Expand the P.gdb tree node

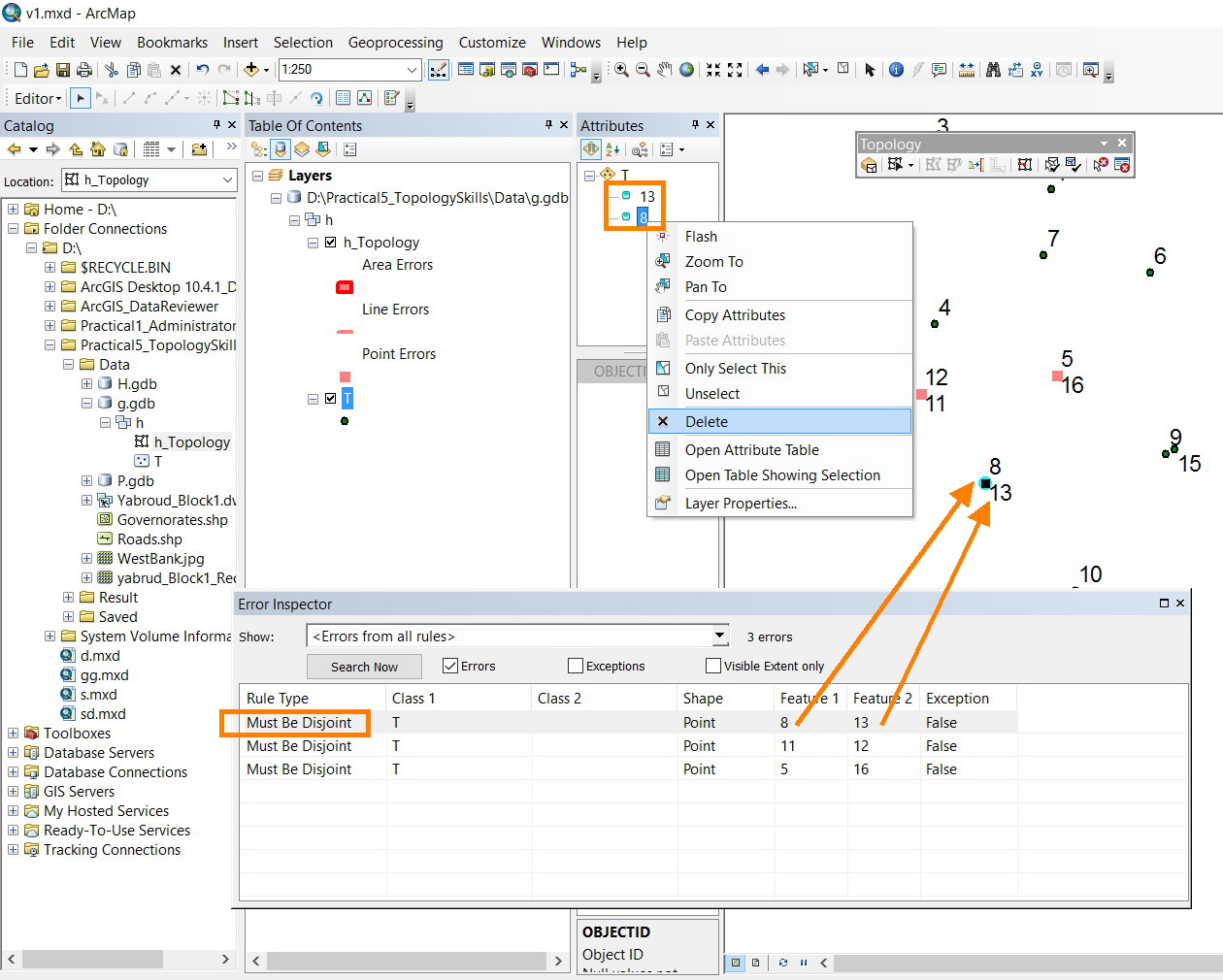point(86,481)
